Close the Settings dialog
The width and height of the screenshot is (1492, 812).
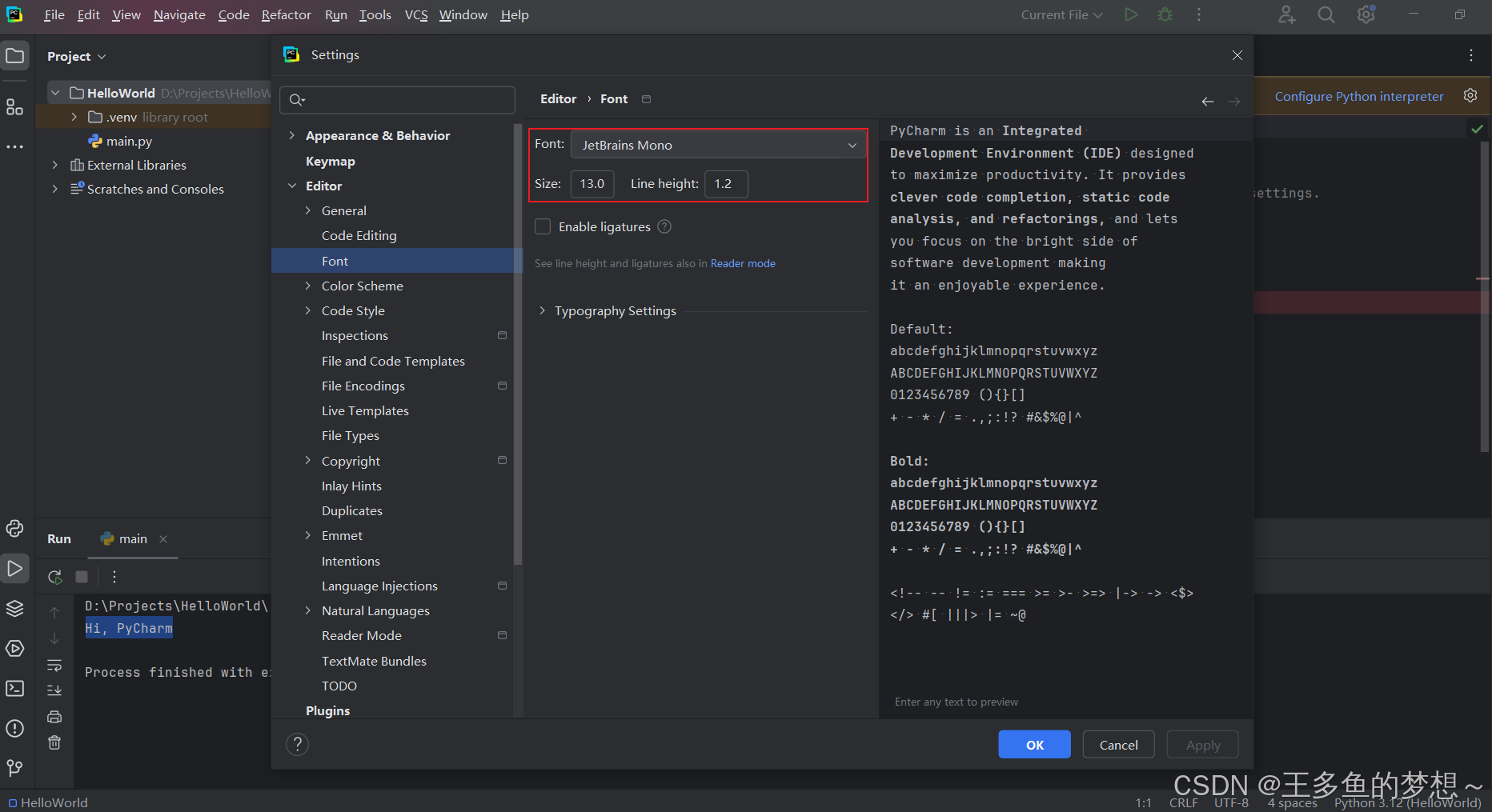coord(1237,55)
